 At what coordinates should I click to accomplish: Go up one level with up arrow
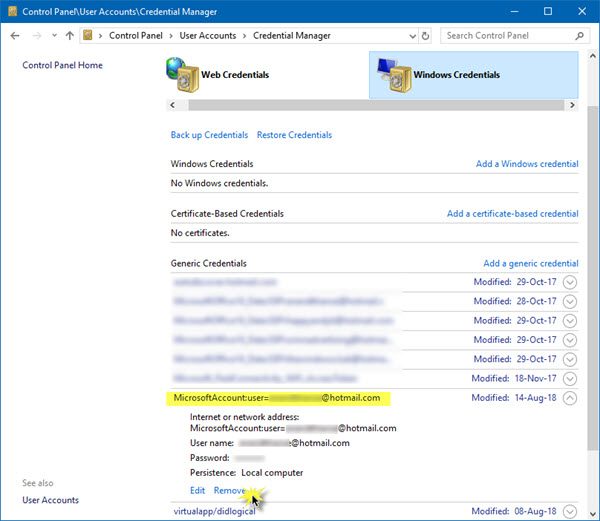(x=70, y=36)
